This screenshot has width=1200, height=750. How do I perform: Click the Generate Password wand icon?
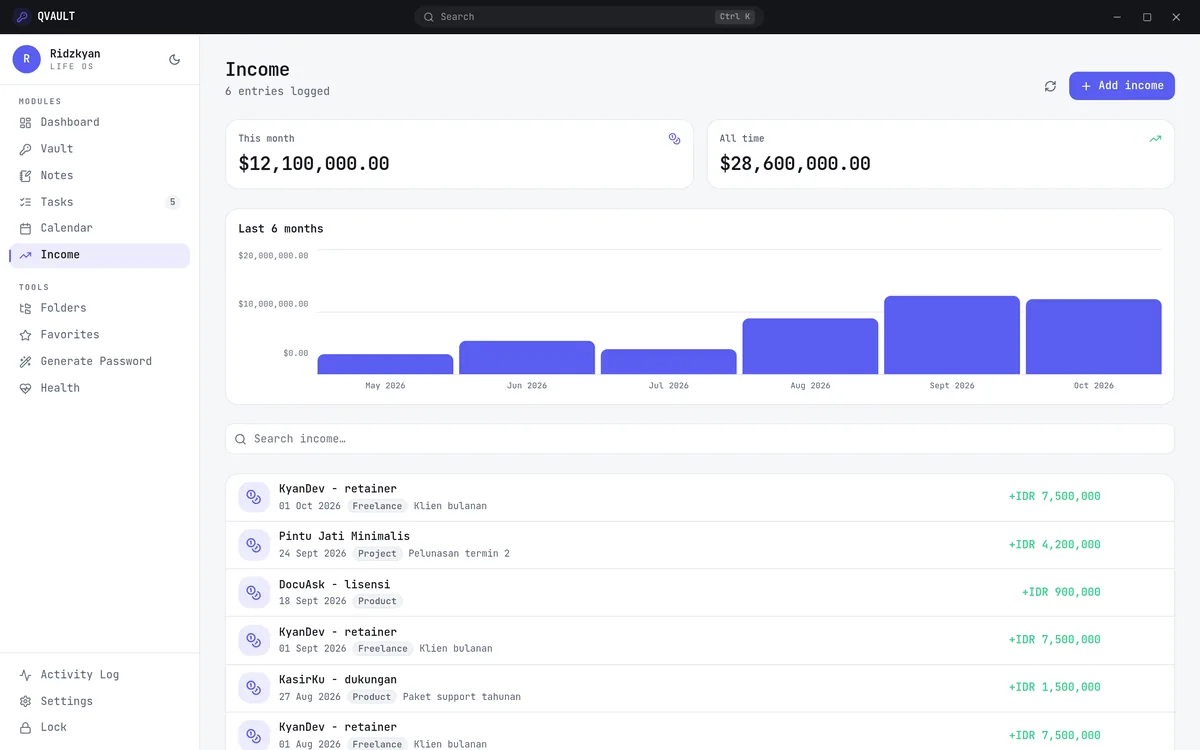pos(26,361)
